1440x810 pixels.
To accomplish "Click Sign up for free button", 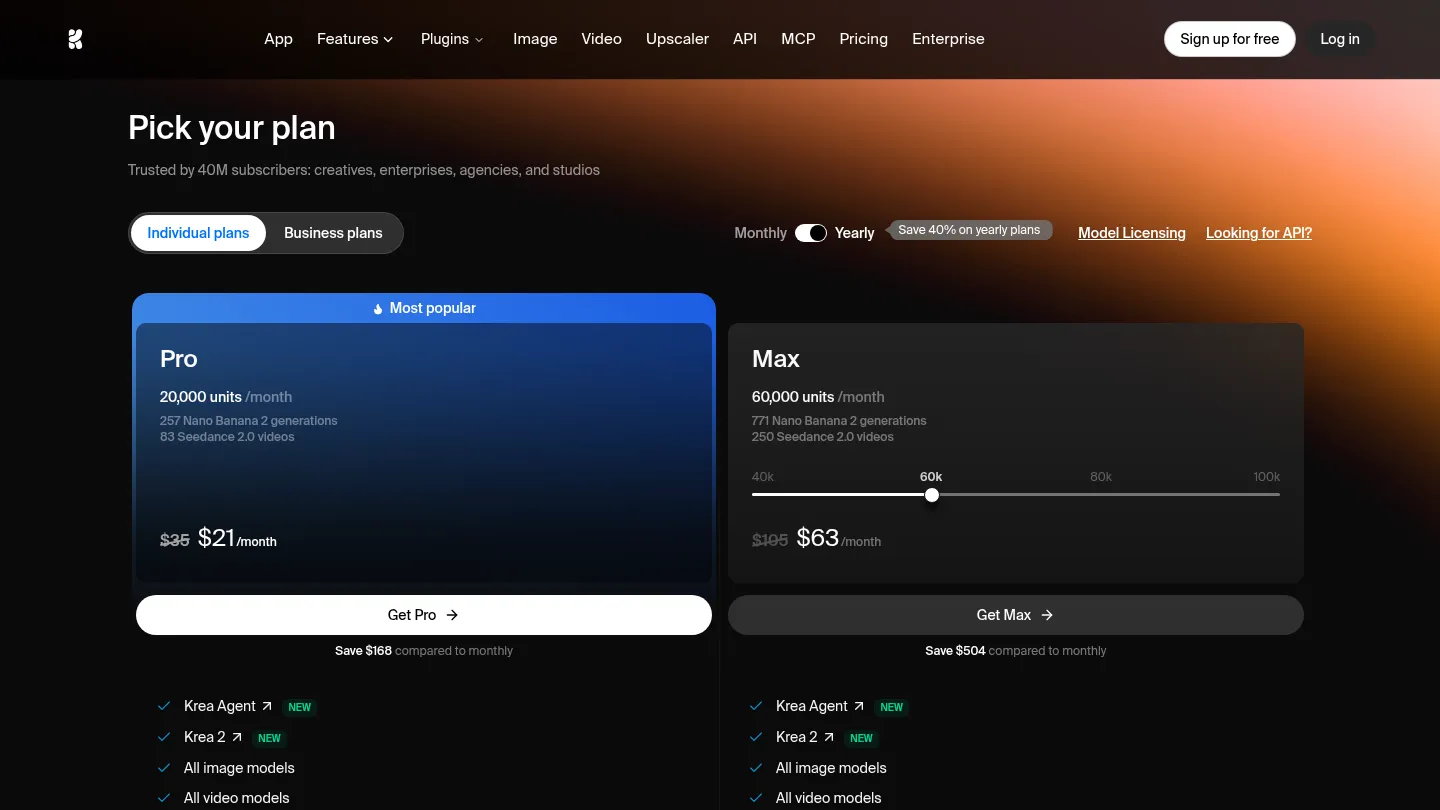I will pos(1229,39).
